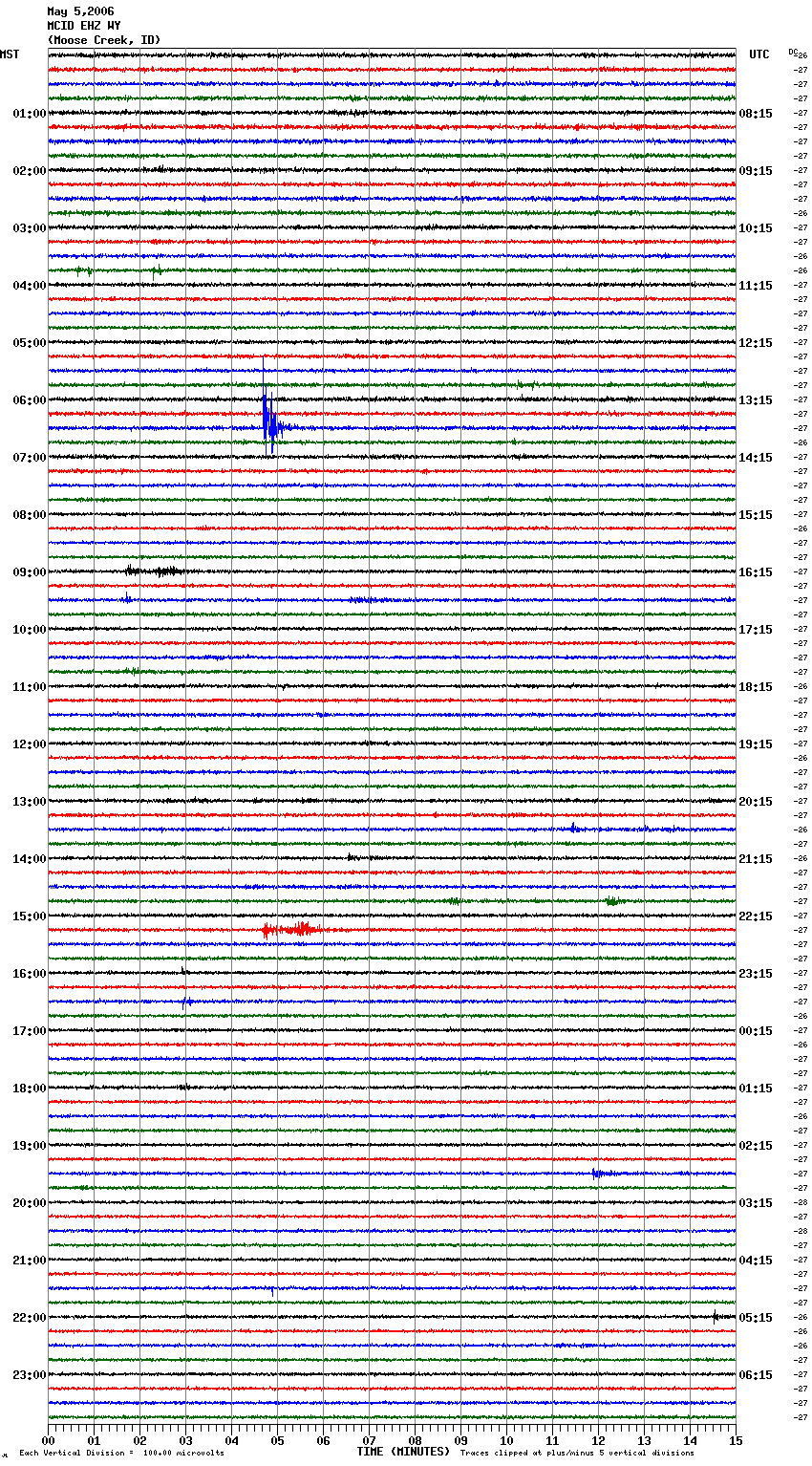The width and height of the screenshot is (812, 1466).
Task: Select the "10:00" MST time label
Action: coord(30,630)
